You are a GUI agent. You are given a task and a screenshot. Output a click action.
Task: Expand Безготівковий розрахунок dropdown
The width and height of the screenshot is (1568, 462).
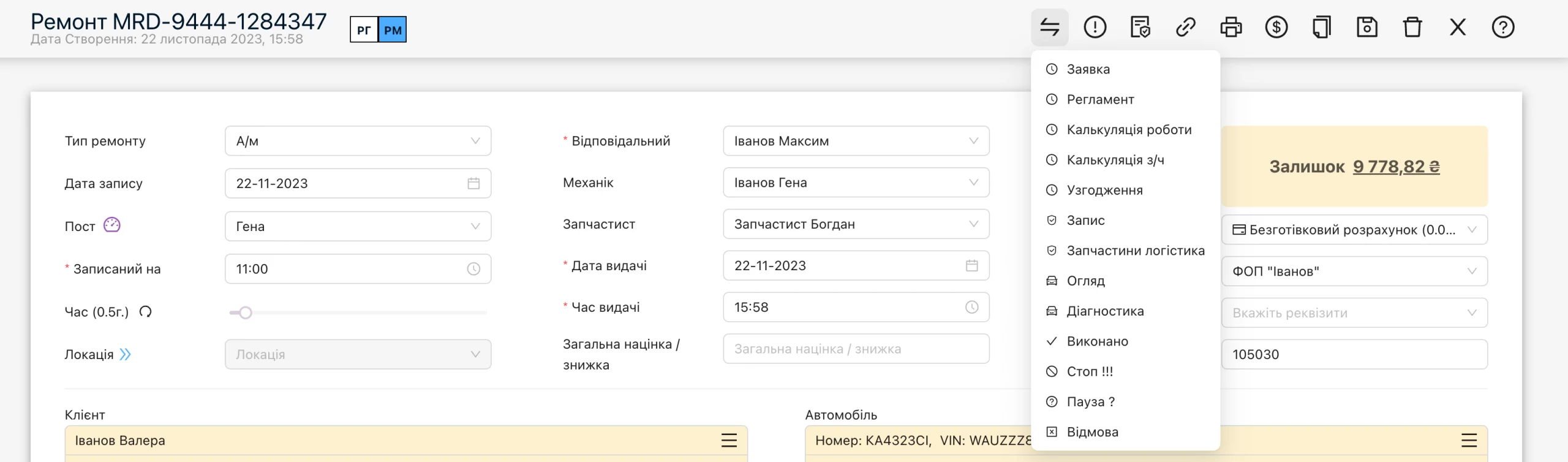pos(1354,230)
